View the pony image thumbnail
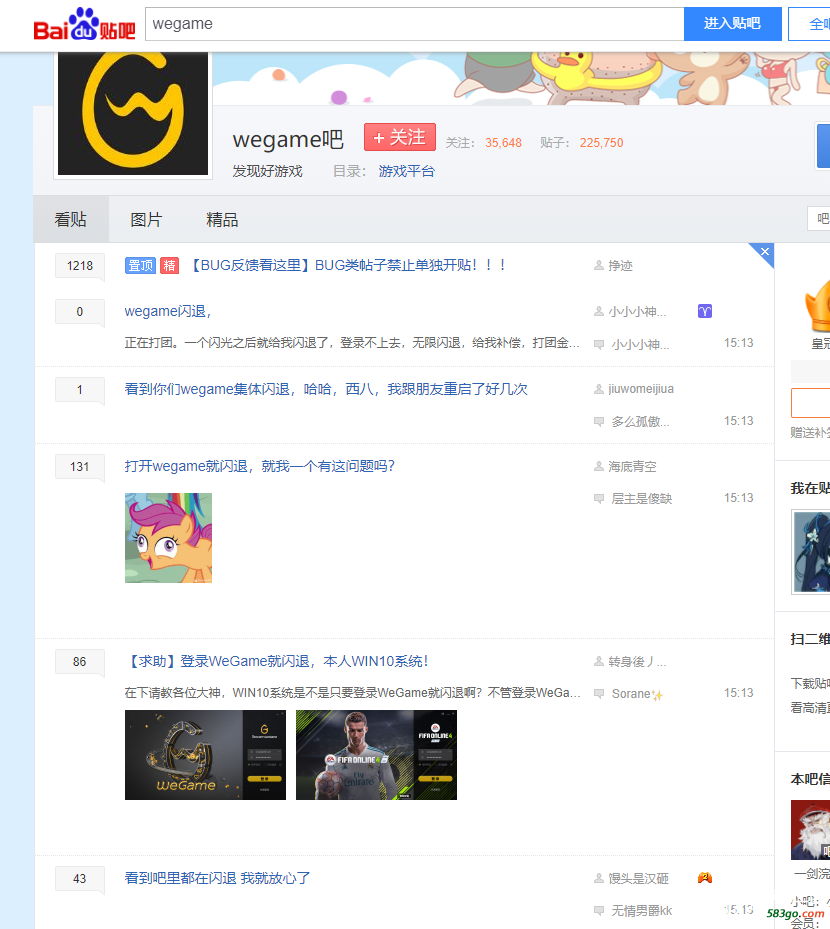The image size is (830, 929). click(x=168, y=538)
